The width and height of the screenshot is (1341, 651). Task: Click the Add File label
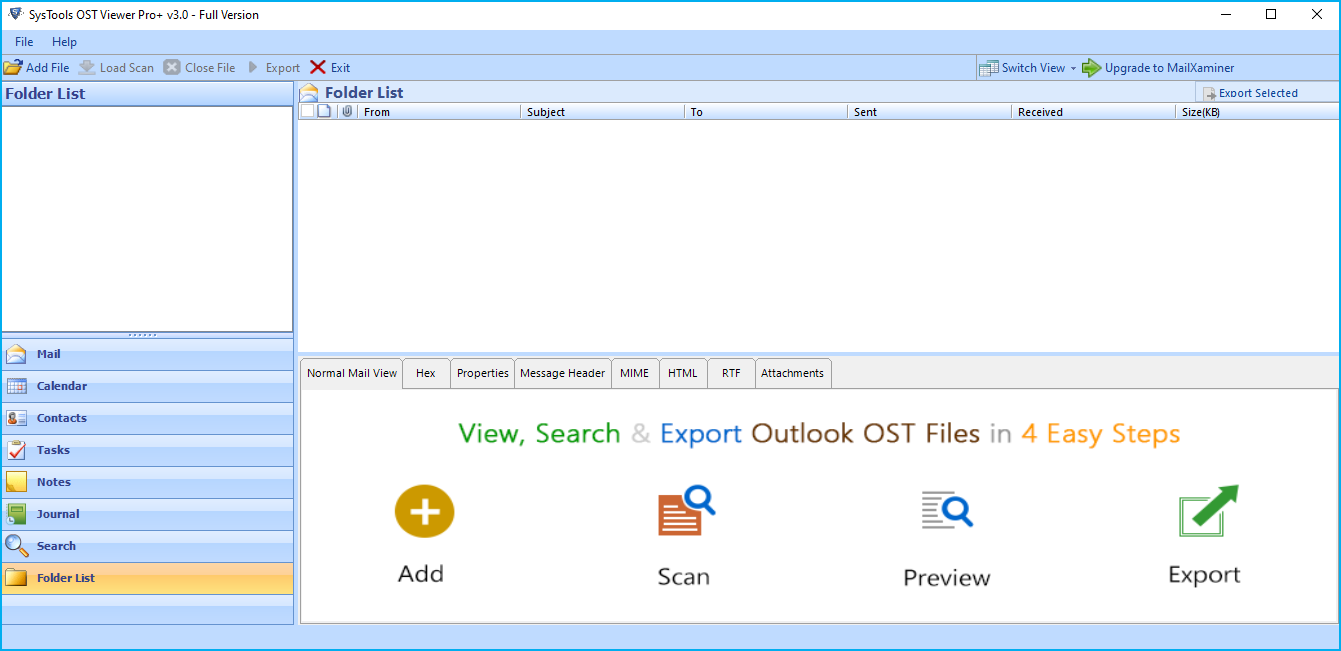[48, 68]
